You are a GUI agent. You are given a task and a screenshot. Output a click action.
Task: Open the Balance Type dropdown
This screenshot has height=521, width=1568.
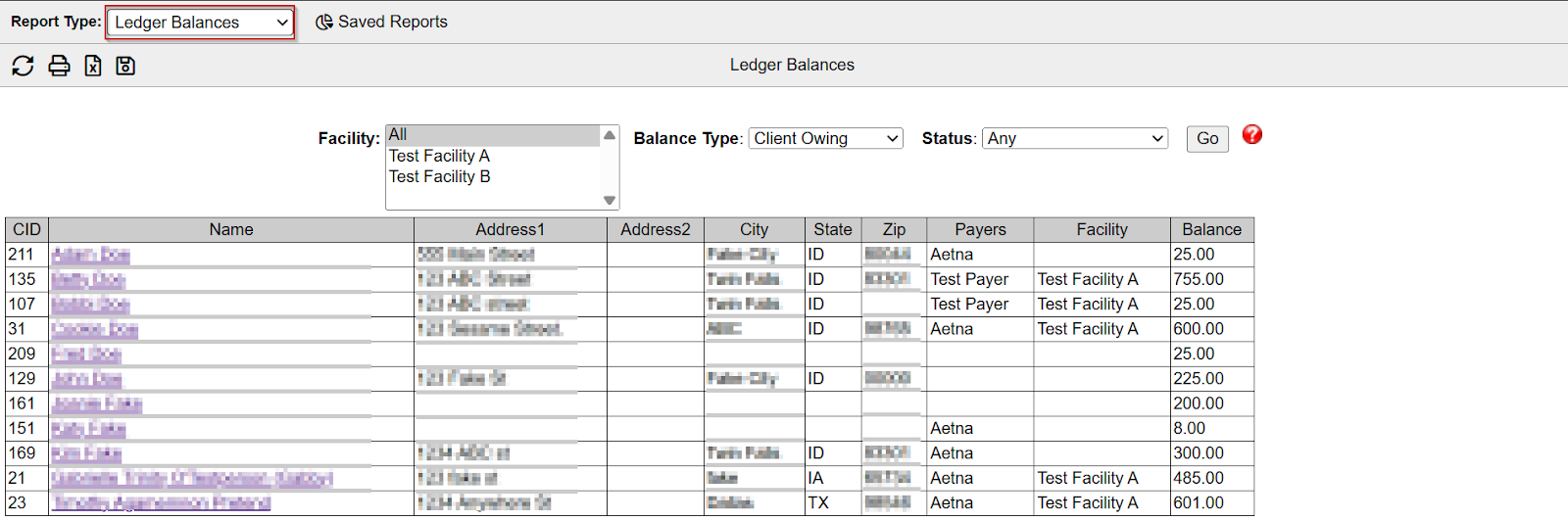click(x=825, y=138)
